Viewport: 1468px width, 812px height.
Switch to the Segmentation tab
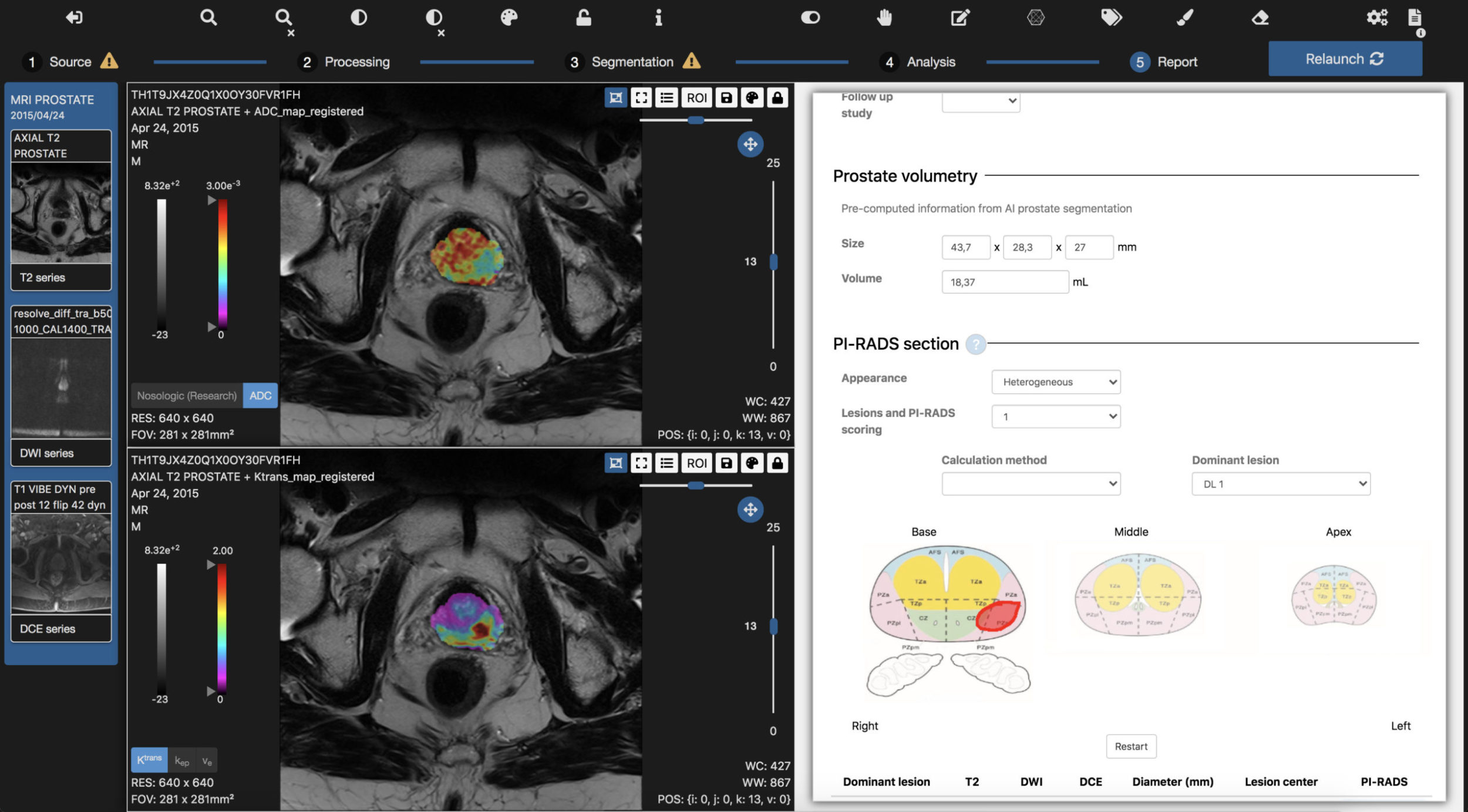pos(632,60)
